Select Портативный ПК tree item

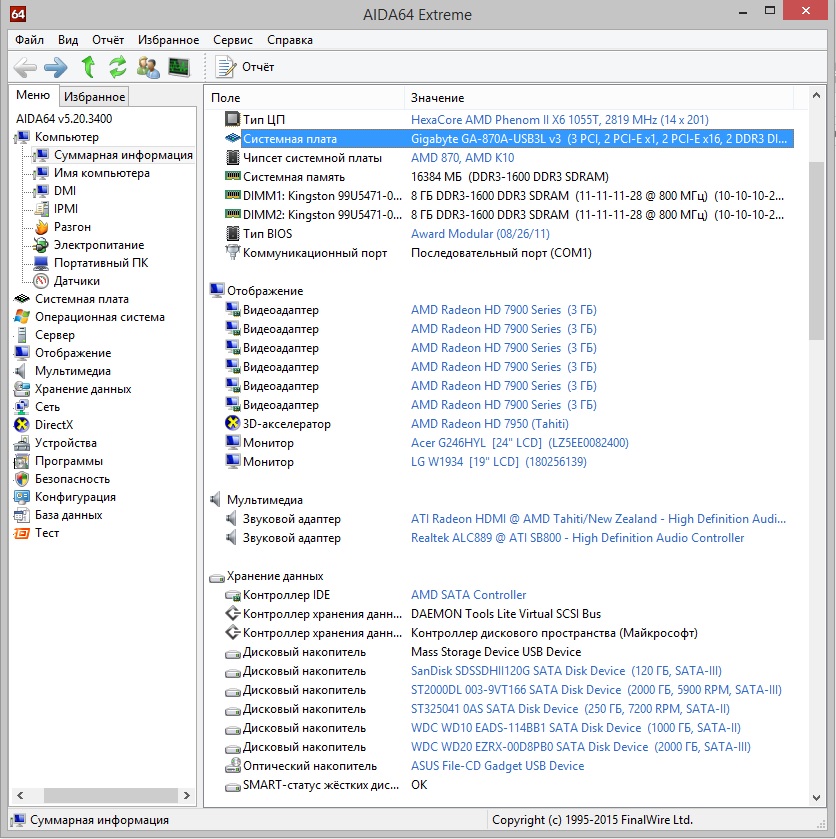coord(101,263)
